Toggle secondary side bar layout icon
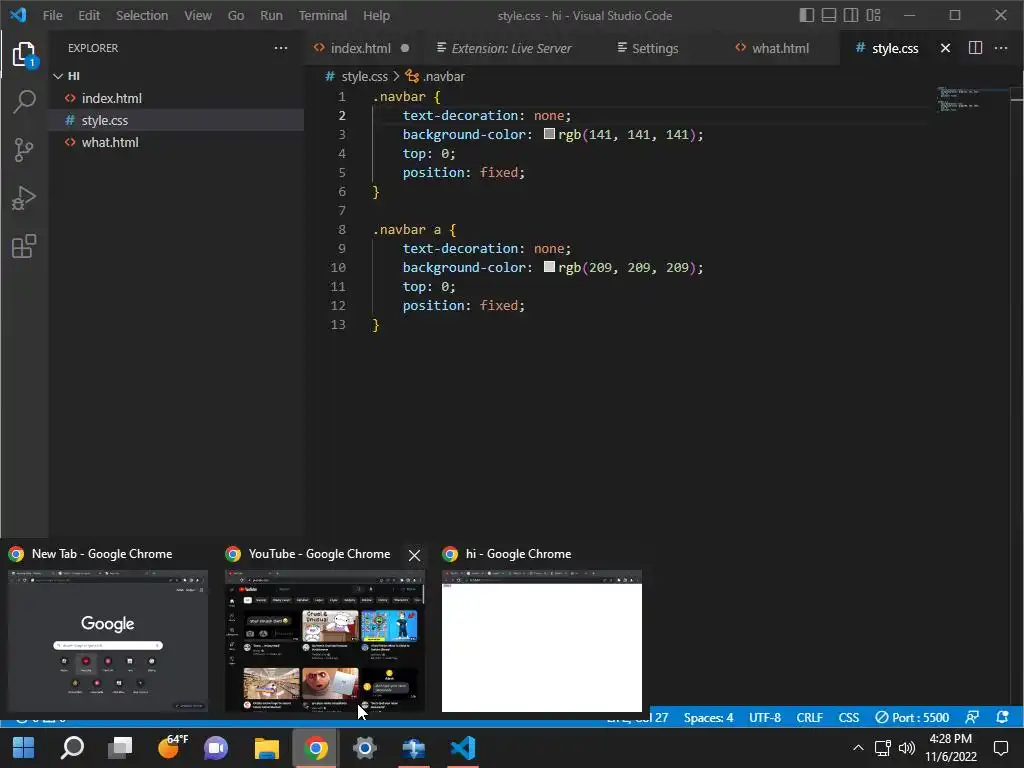 tap(851, 15)
